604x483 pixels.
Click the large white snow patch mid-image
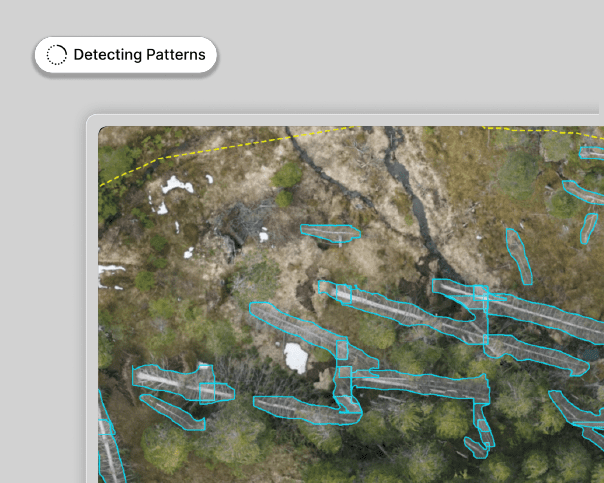(x=296, y=357)
